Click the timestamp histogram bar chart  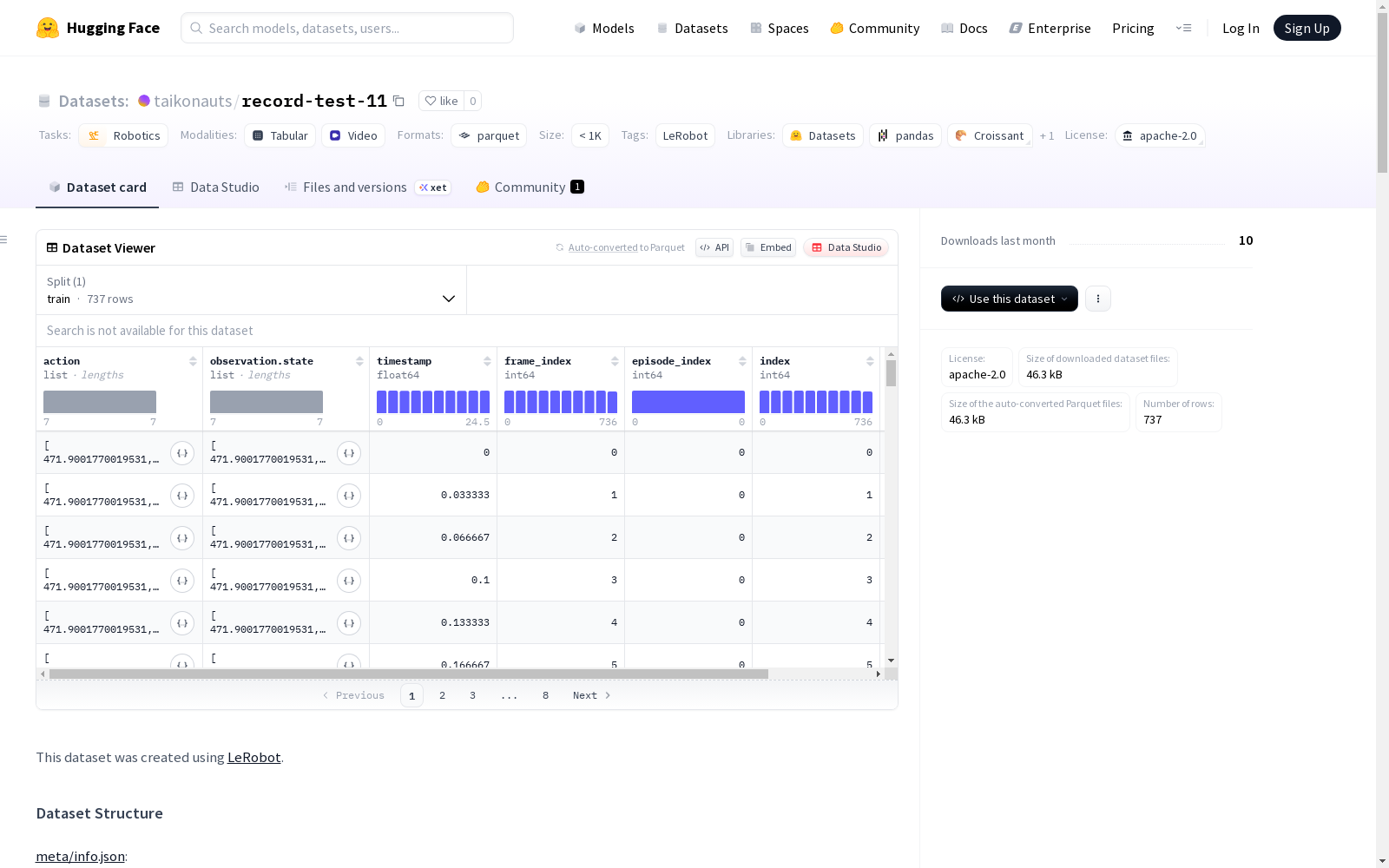pos(433,402)
